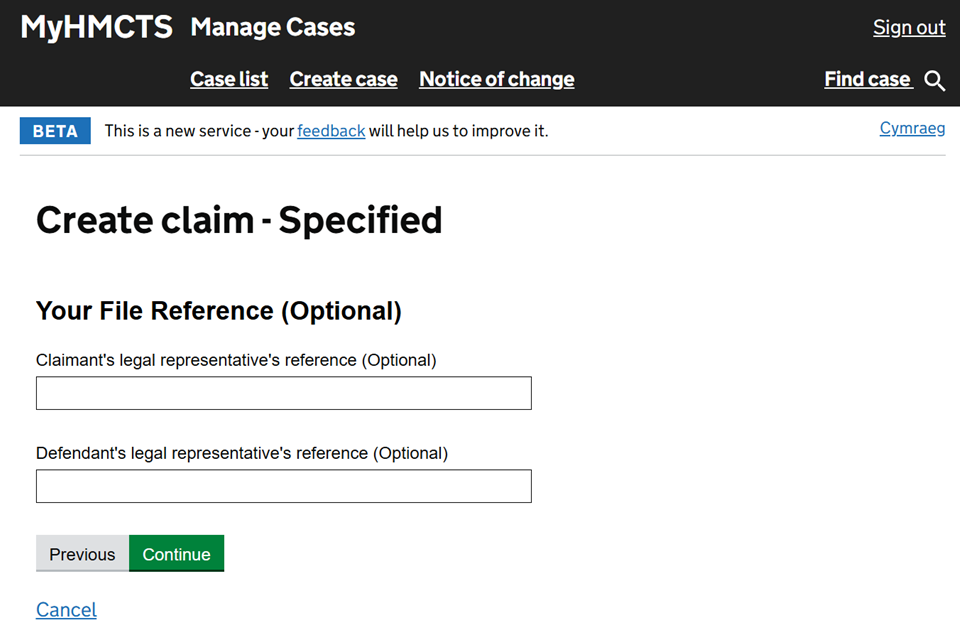The width and height of the screenshot is (960, 640).
Task: Click the Claimant's reference field label
Action: click(236, 360)
